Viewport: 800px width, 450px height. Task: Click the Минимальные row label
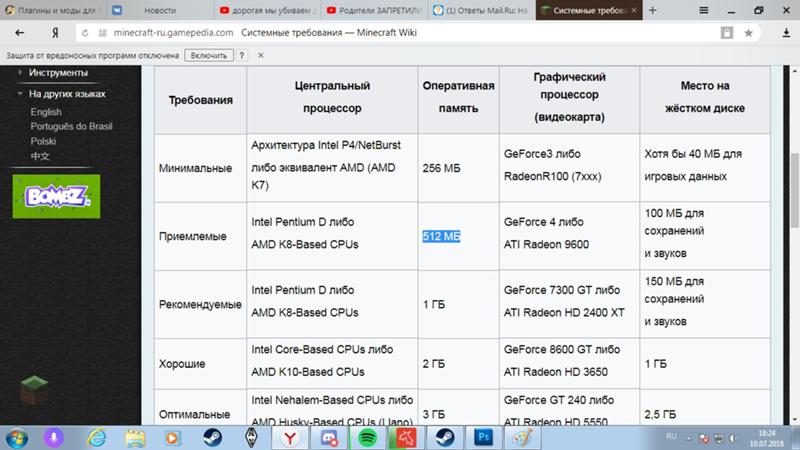(195, 168)
